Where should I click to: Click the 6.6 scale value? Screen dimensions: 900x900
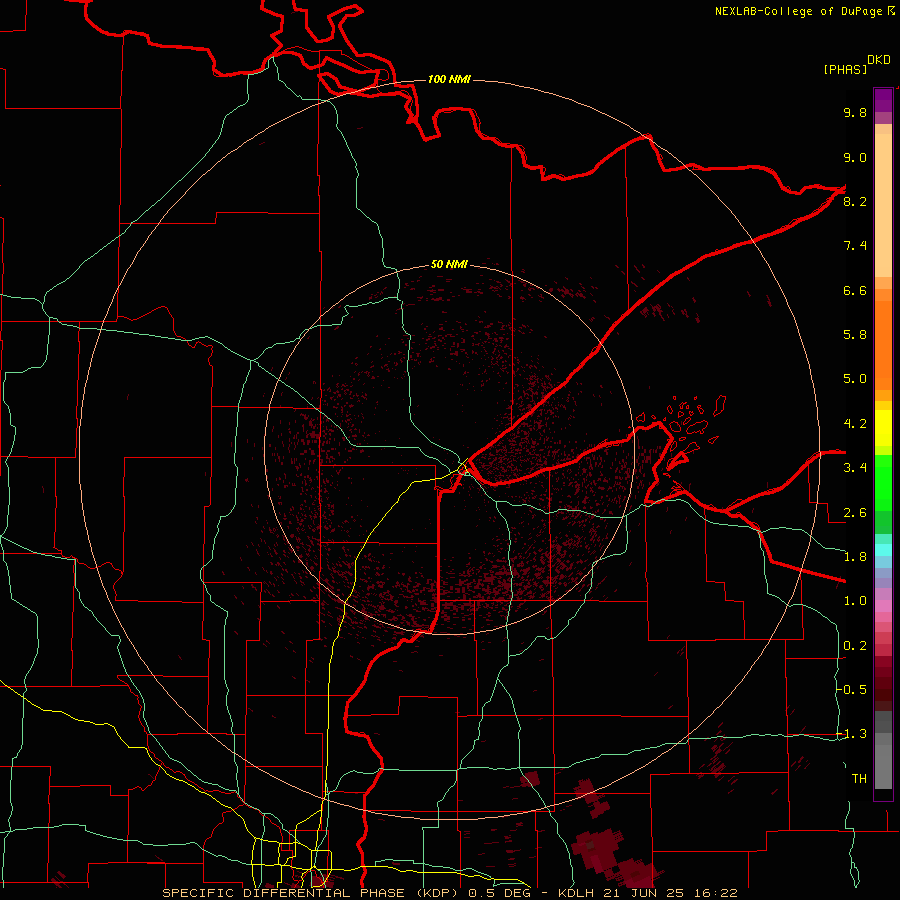point(855,290)
